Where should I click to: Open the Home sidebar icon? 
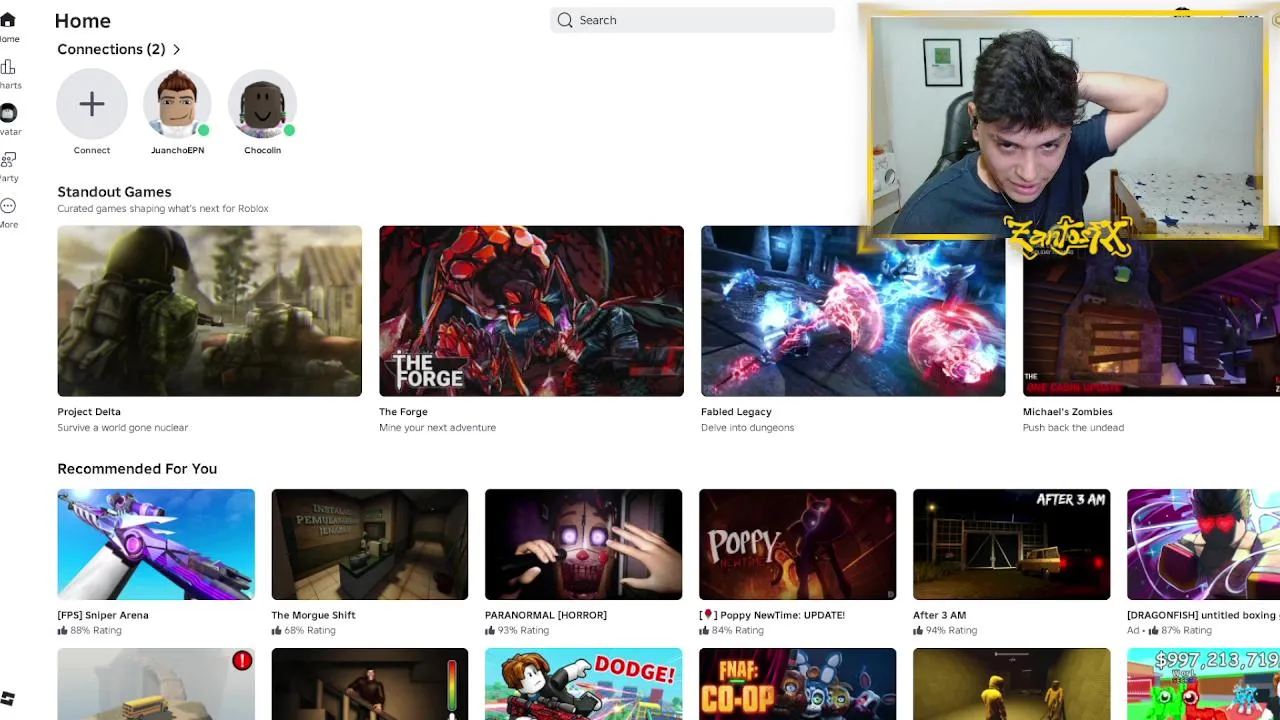coord(7,20)
